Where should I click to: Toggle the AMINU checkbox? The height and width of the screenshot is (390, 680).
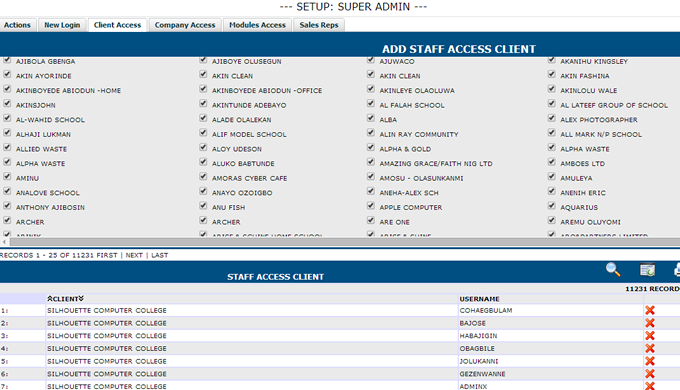pyautogui.click(x=7, y=177)
